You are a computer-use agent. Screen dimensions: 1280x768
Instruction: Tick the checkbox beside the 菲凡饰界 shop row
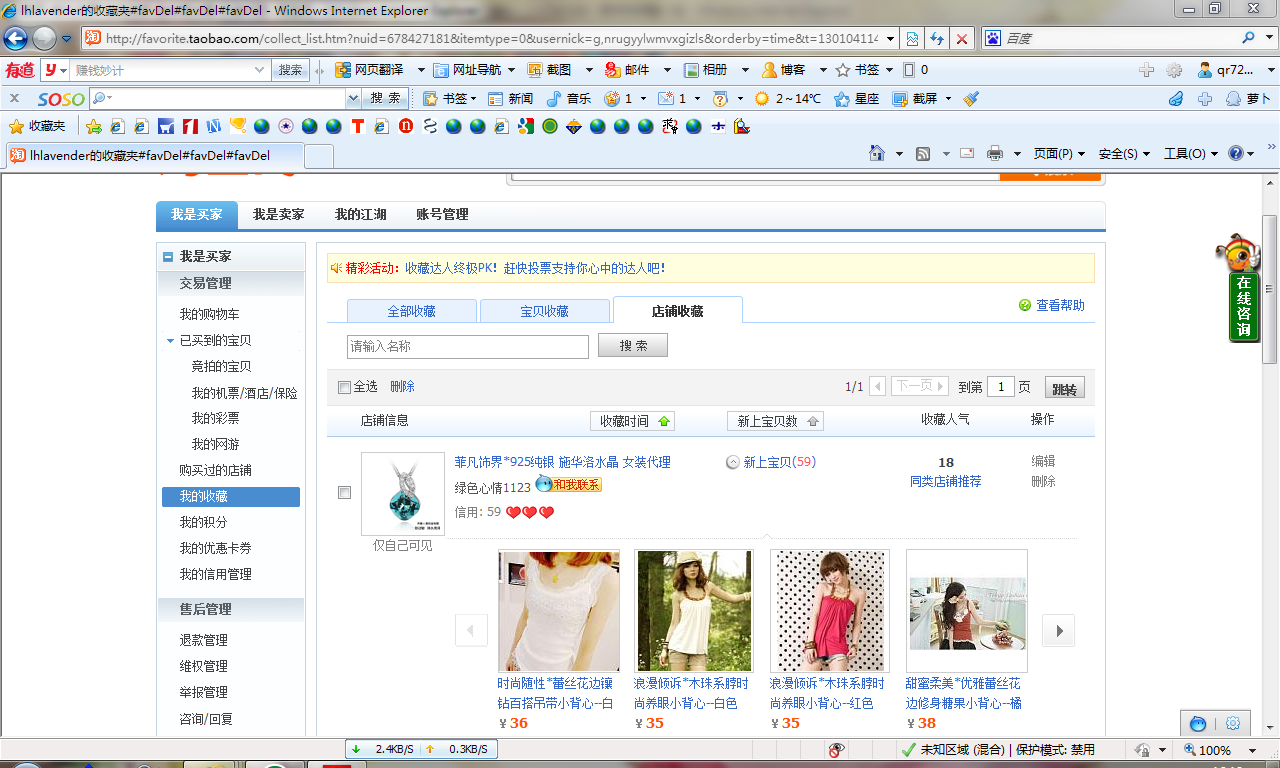coord(345,492)
